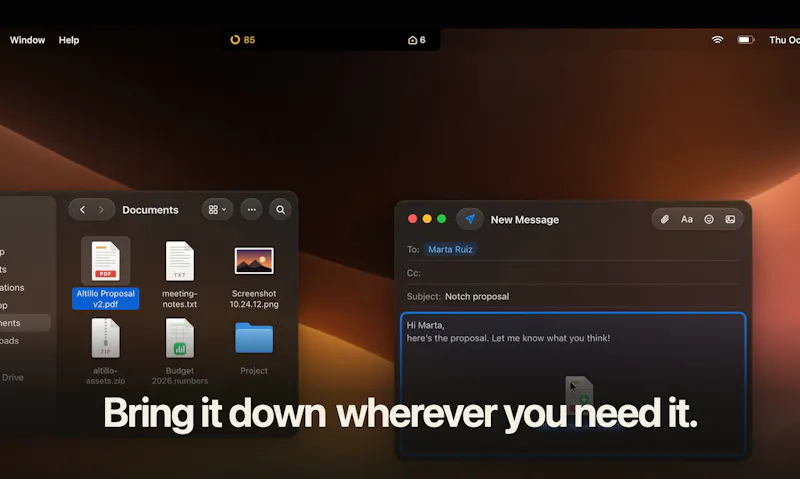Select the Project folder
This screenshot has height=479, width=800.
pos(254,348)
